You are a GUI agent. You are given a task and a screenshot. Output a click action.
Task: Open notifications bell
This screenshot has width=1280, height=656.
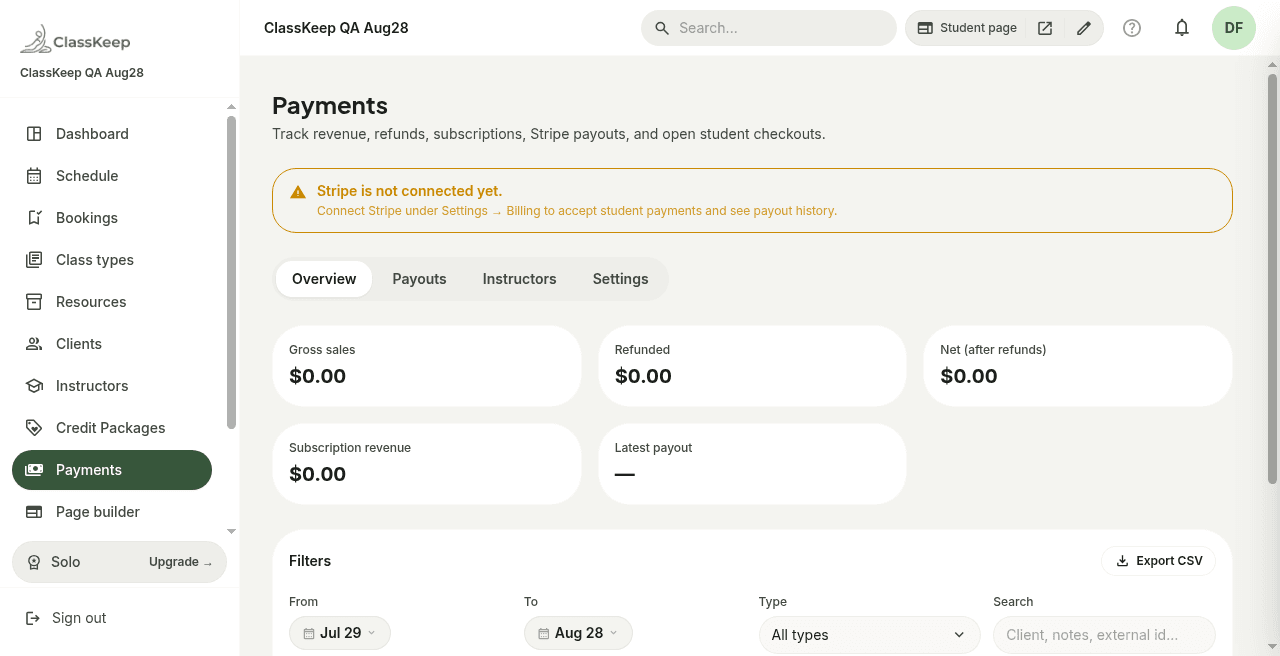coord(1182,28)
